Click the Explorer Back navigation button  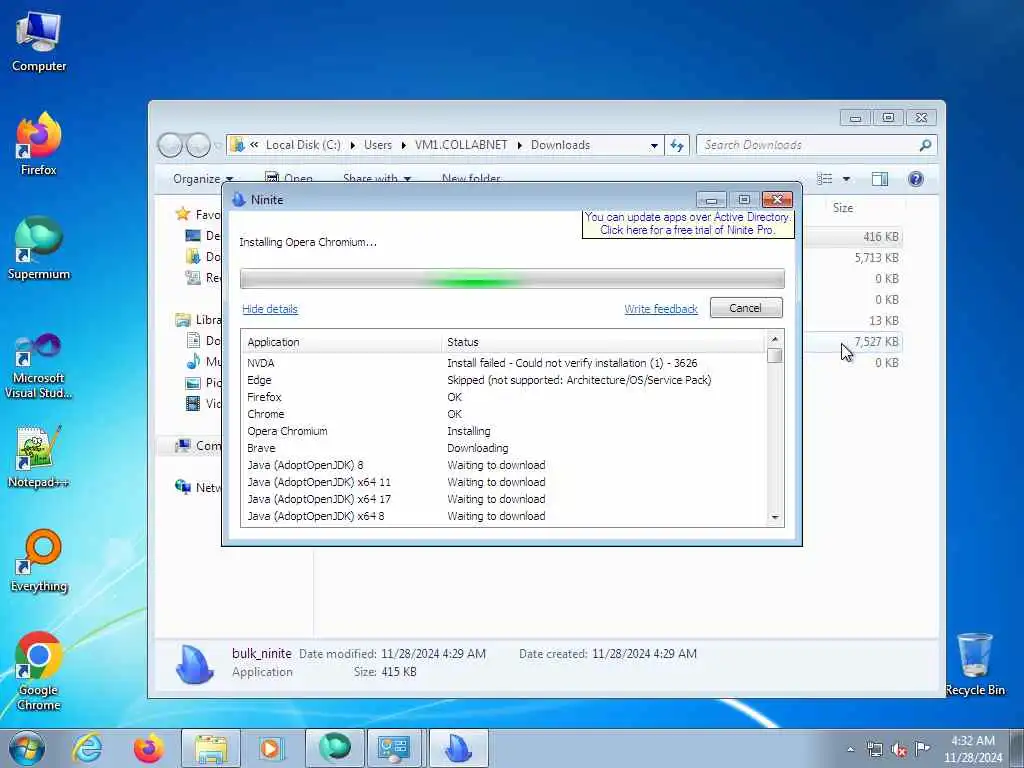pyautogui.click(x=170, y=145)
